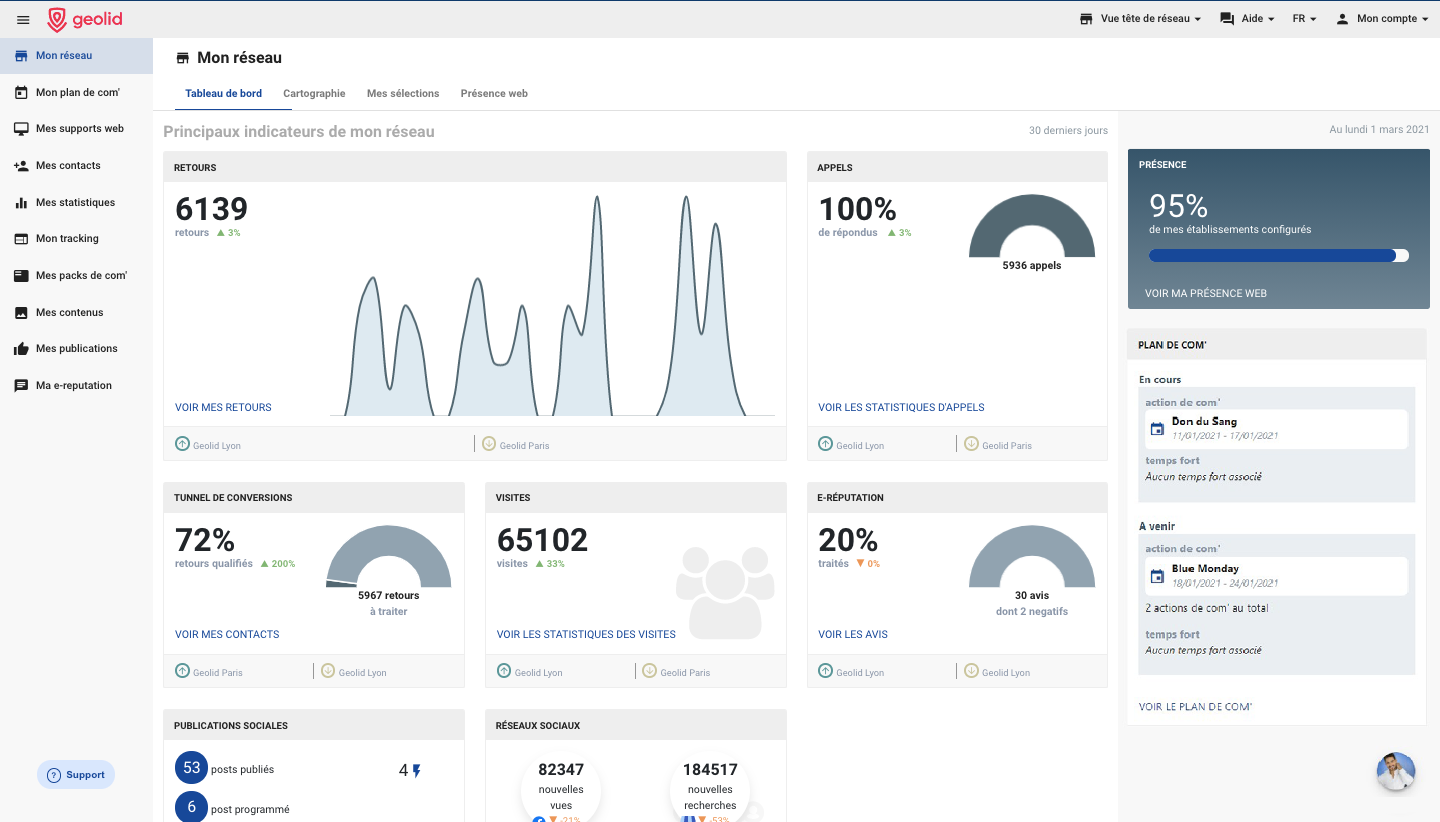The width and height of the screenshot is (1440, 822).
Task: Click VOIR MES RETOURS link
Action: [223, 407]
